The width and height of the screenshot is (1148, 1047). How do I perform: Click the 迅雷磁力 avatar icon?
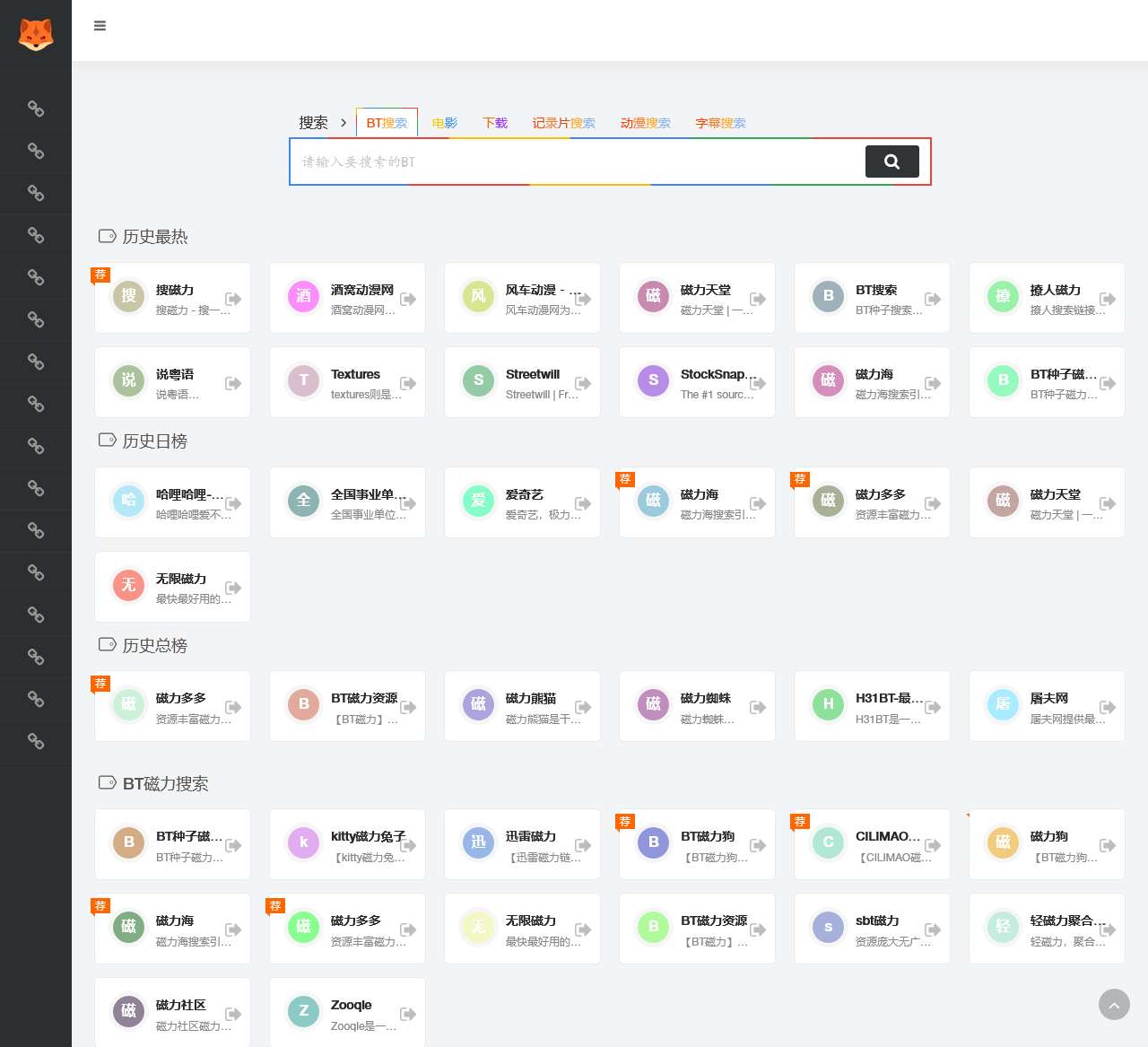(478, 842)
